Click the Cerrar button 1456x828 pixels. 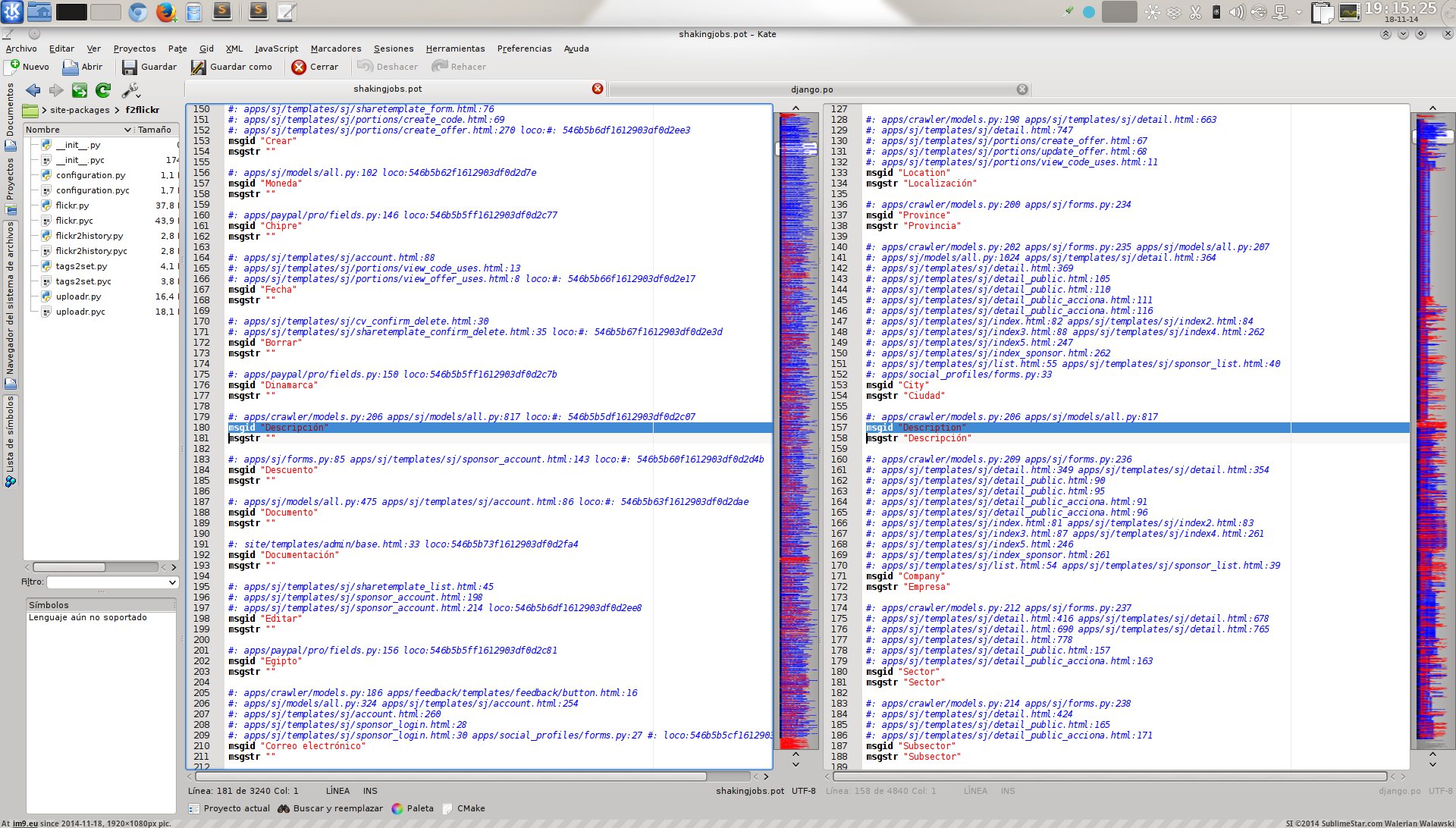tap(315, 67)
